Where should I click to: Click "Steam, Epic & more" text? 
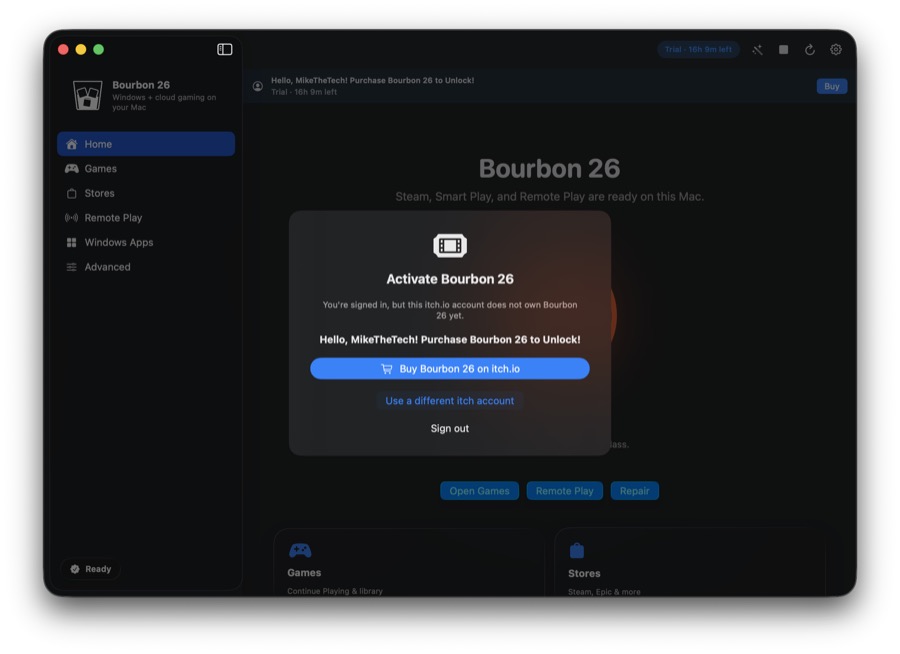604,591
